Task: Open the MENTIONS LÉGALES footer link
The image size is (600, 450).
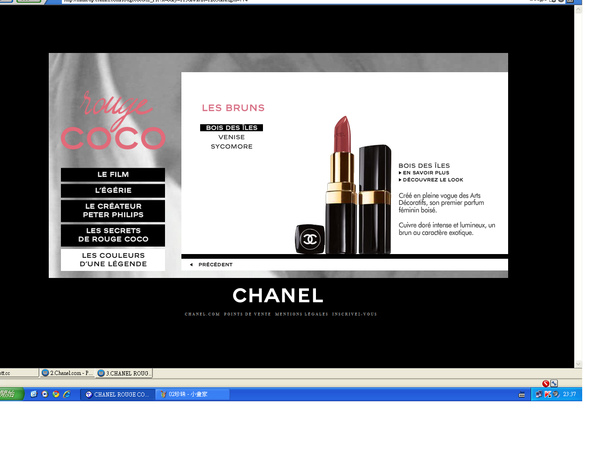Action: tap(302, 314)
